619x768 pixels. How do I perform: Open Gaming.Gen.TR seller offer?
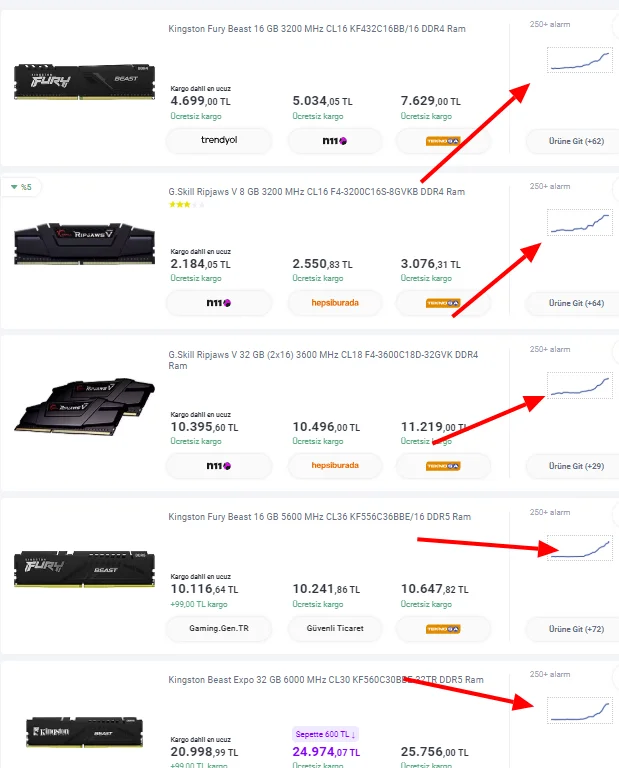[218, 628]
